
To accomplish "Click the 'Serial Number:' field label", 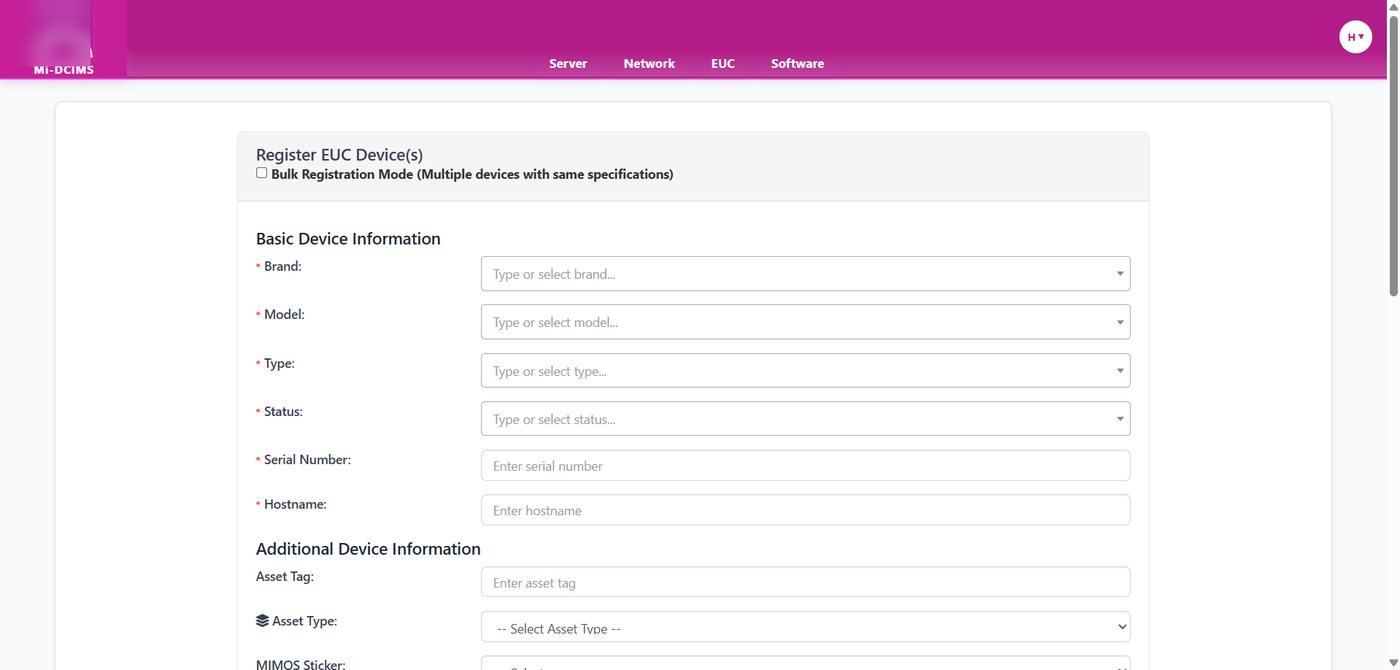I will tap(307, 460).
